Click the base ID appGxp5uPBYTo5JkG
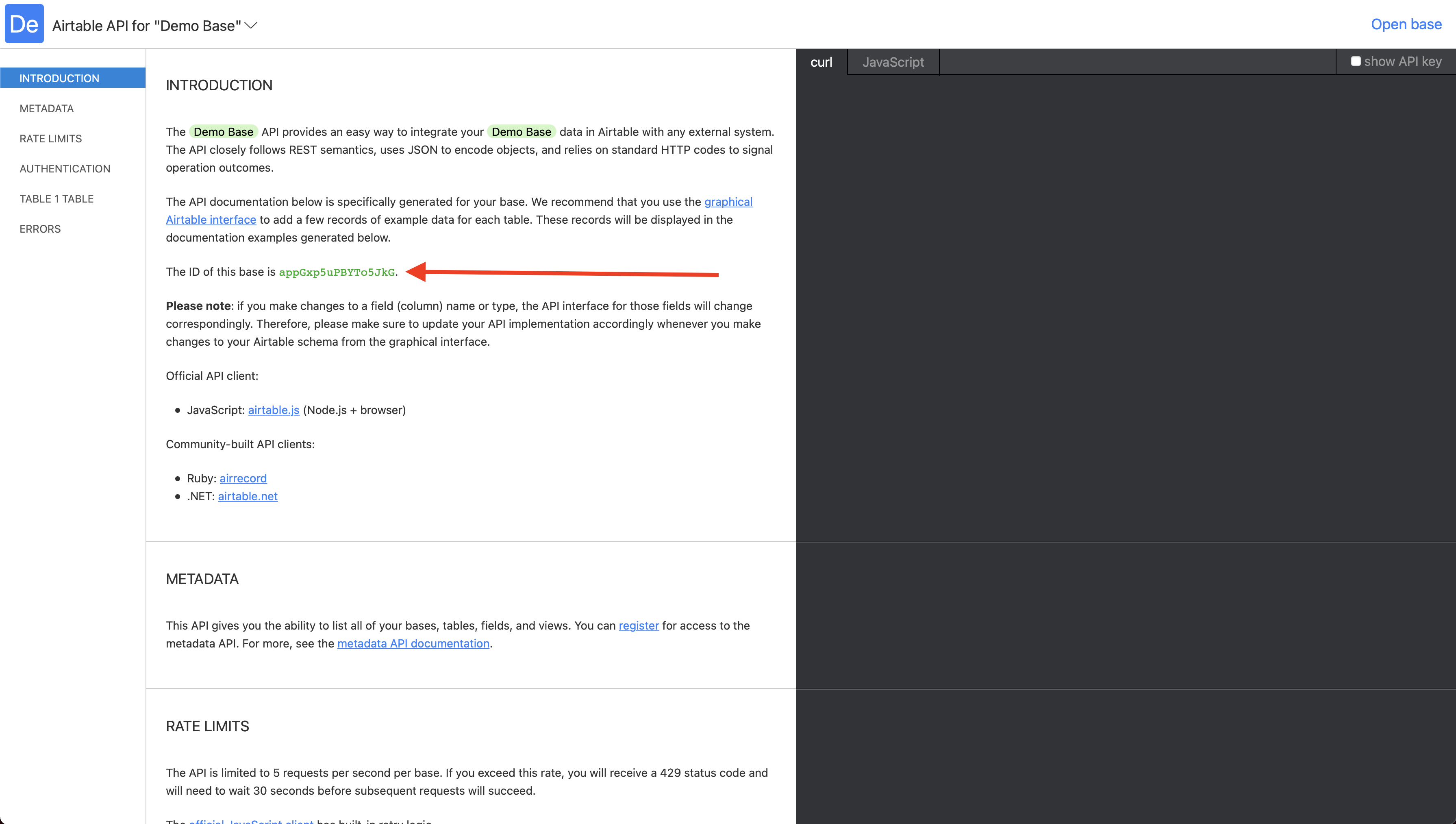The height and width of the screenshot is (824, 1456). click(x=337, y=272)
